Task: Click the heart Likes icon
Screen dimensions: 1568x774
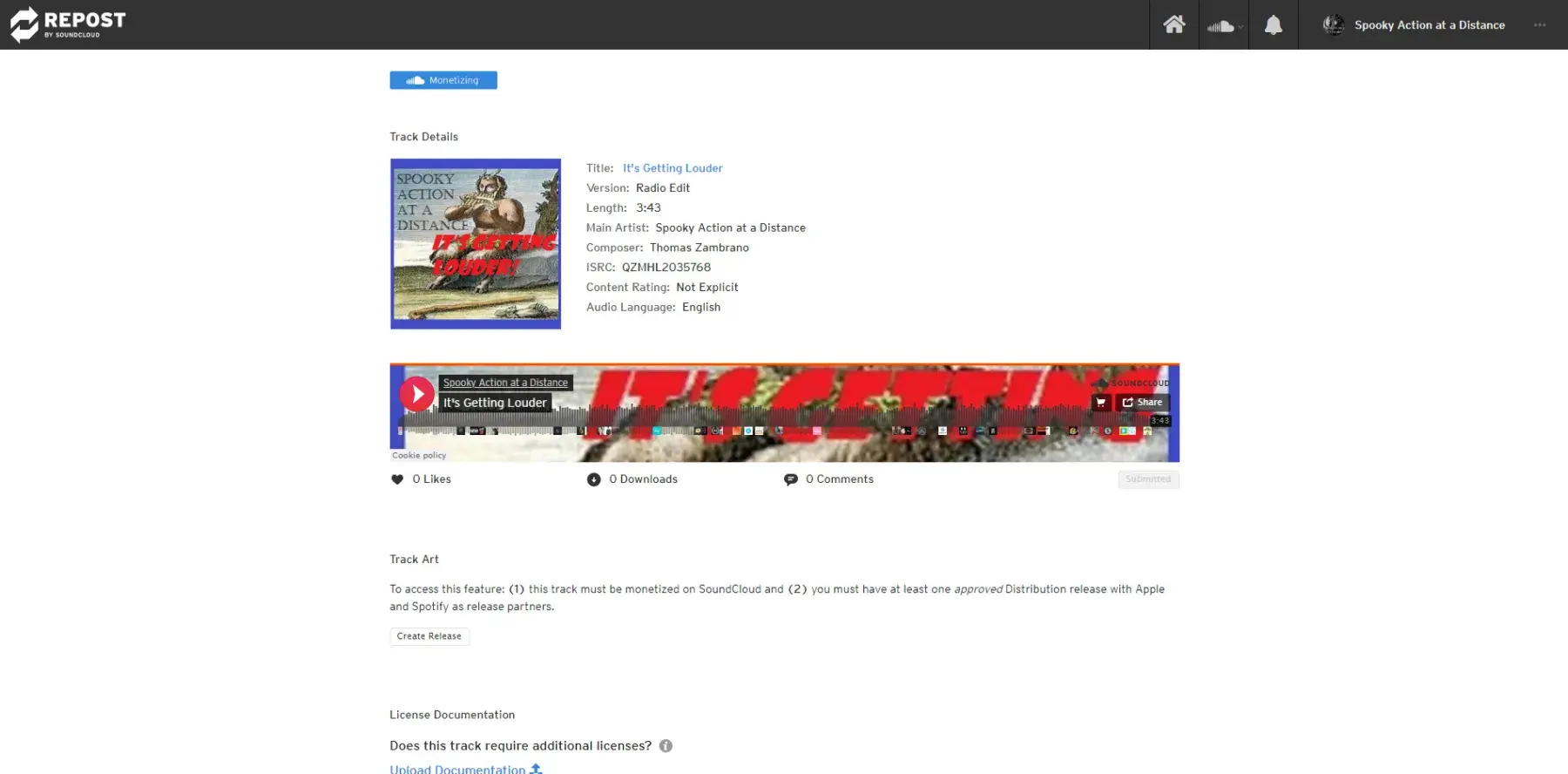Action: pos(397,479)
